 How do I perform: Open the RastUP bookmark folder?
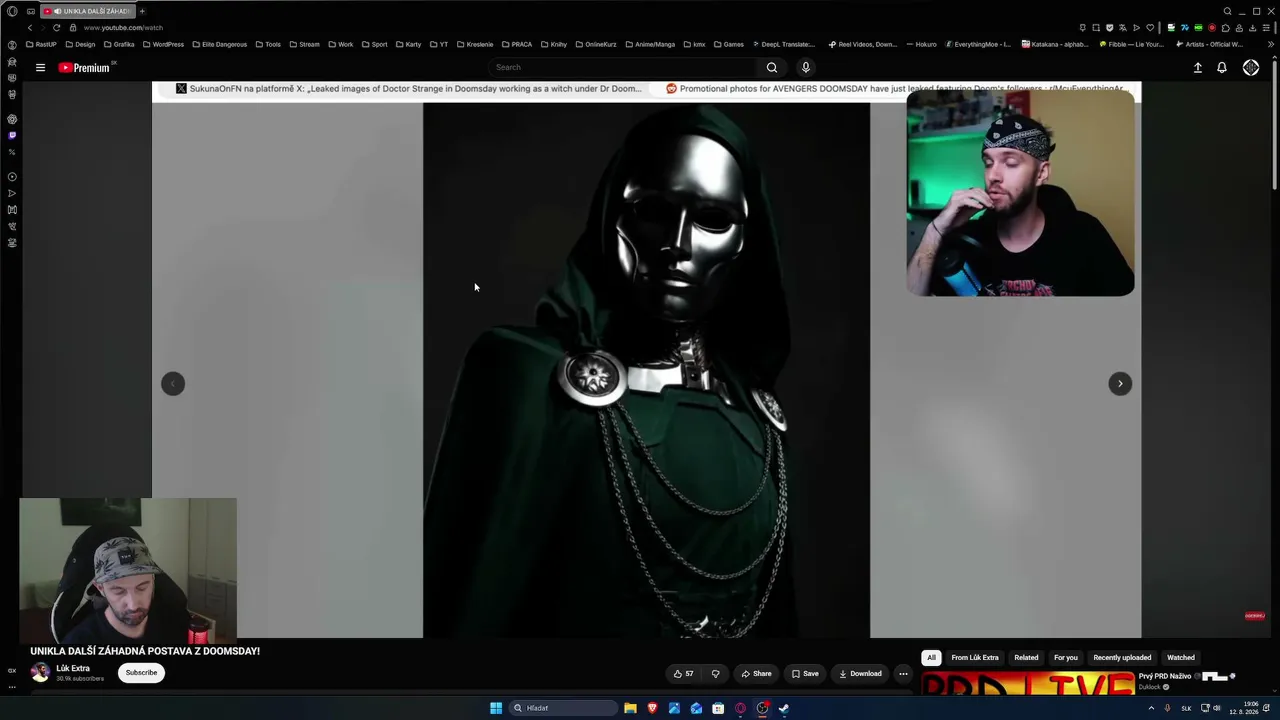42,45
